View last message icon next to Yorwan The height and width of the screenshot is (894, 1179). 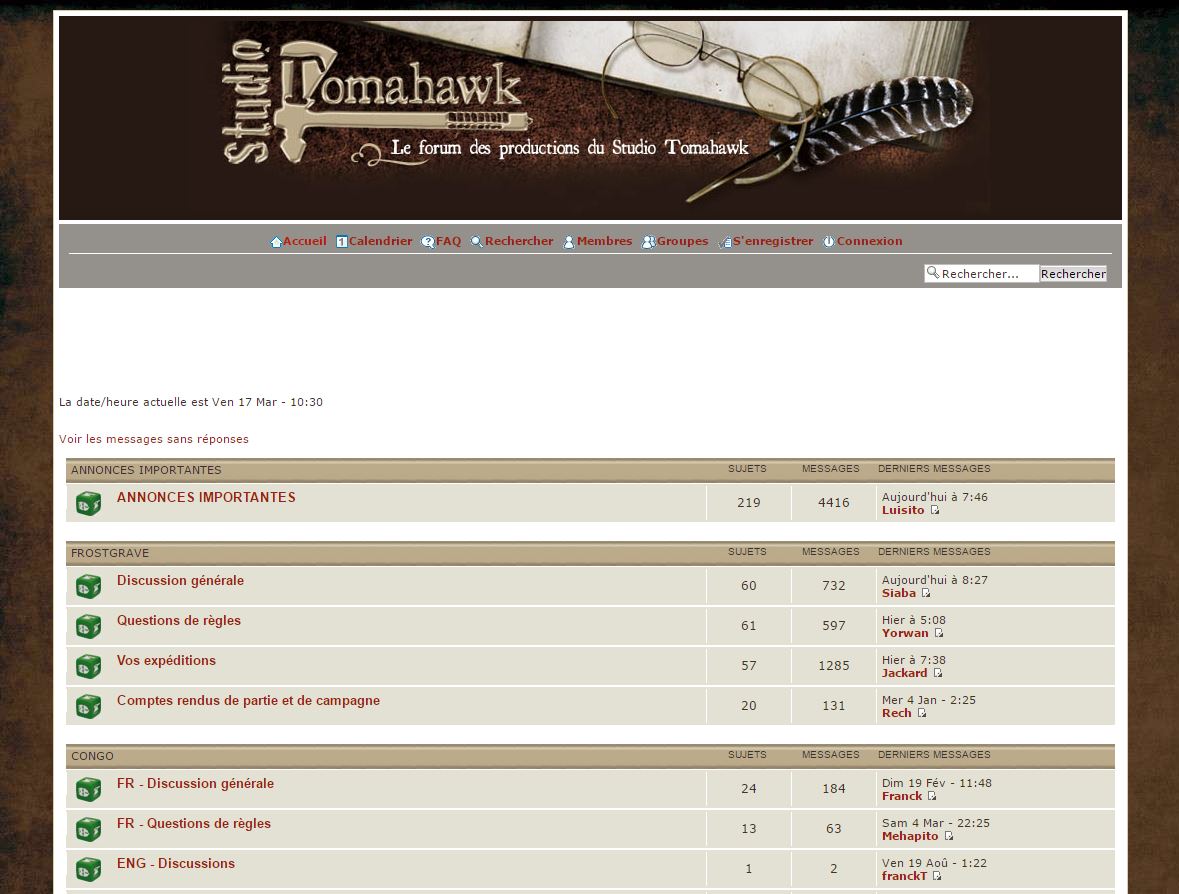point(938,633)
